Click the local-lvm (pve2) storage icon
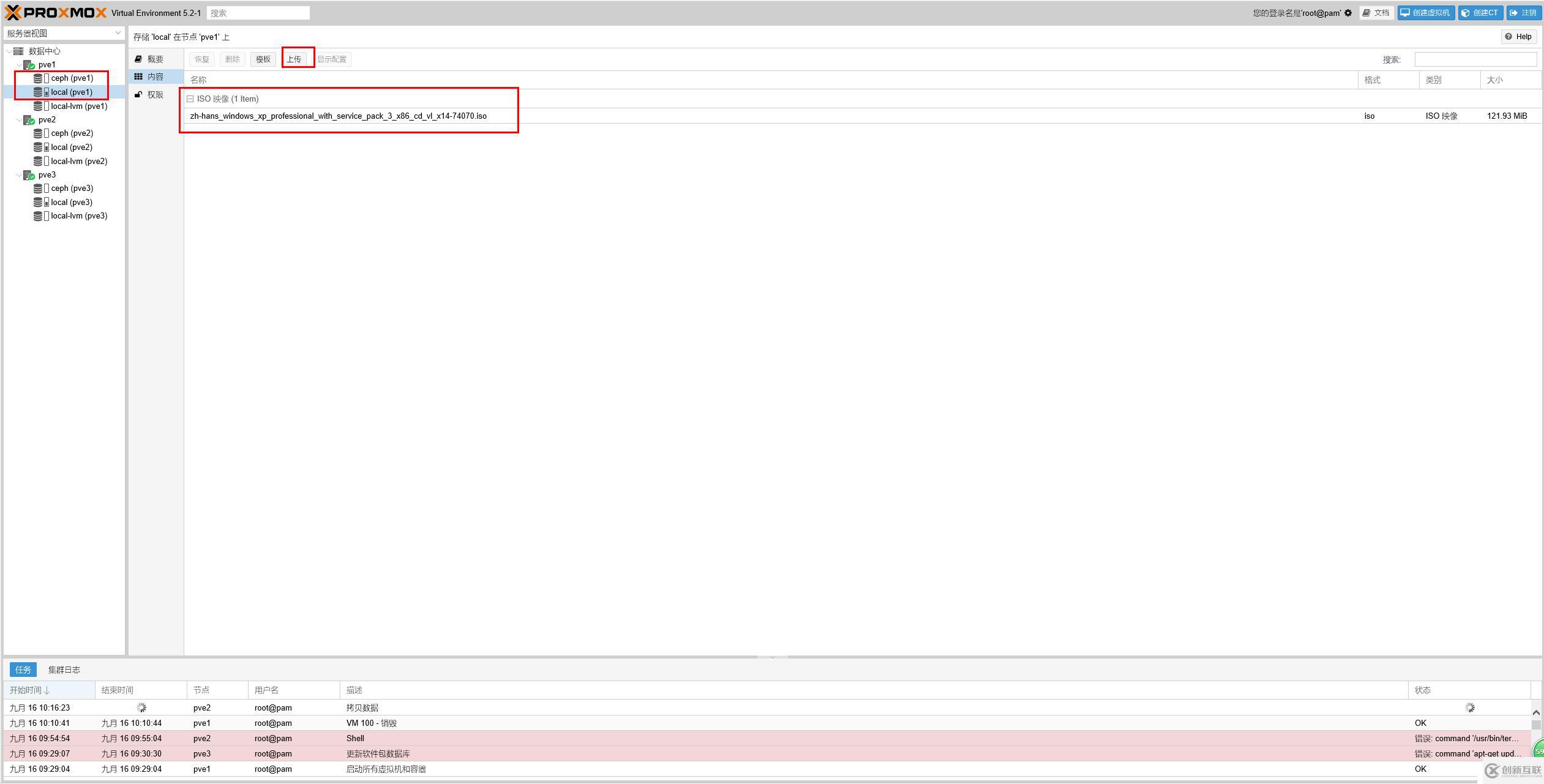 pyautogui.click(x=38, y=162)
